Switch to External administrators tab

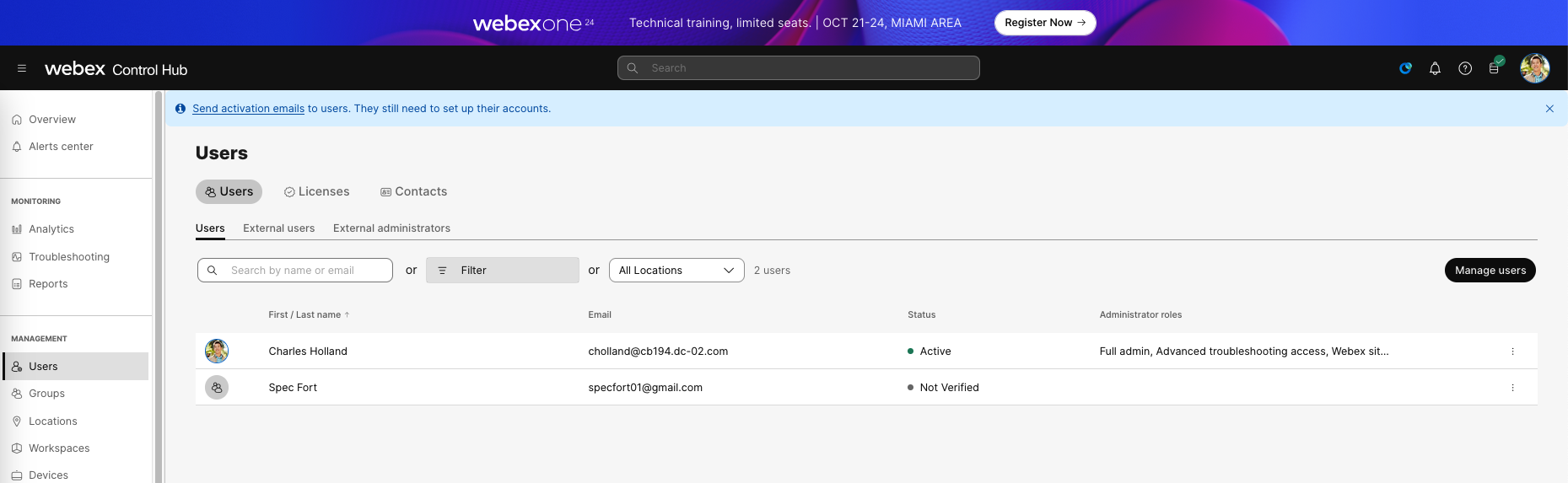[x=391, y=228]
